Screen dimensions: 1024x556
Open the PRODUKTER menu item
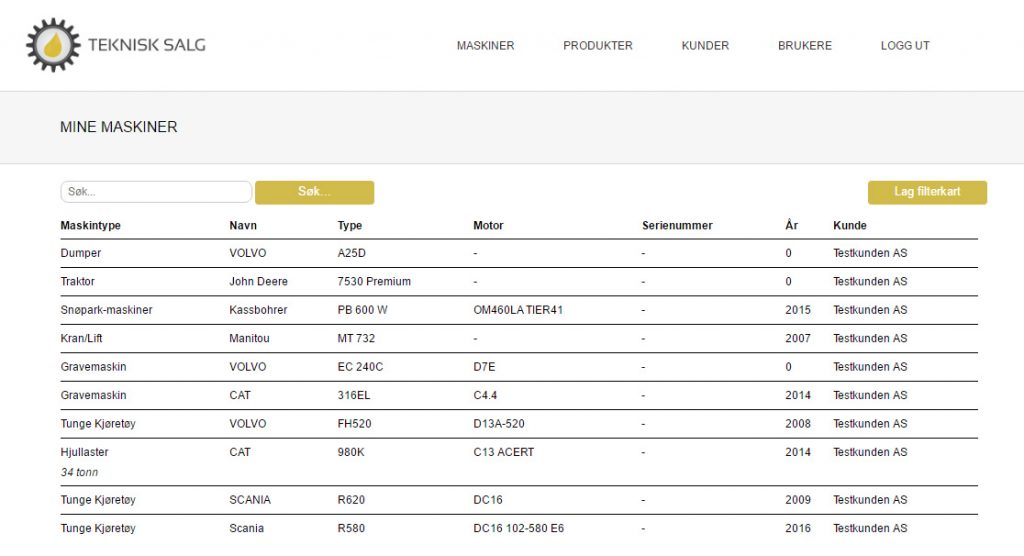[598, 46]
